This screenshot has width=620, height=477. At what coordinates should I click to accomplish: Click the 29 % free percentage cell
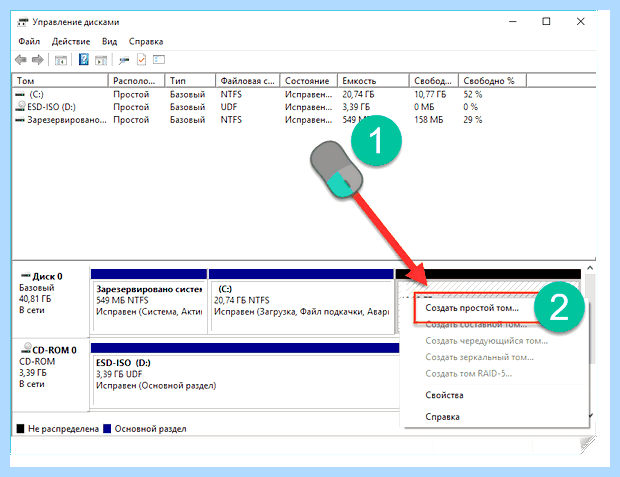coord(473,119)
